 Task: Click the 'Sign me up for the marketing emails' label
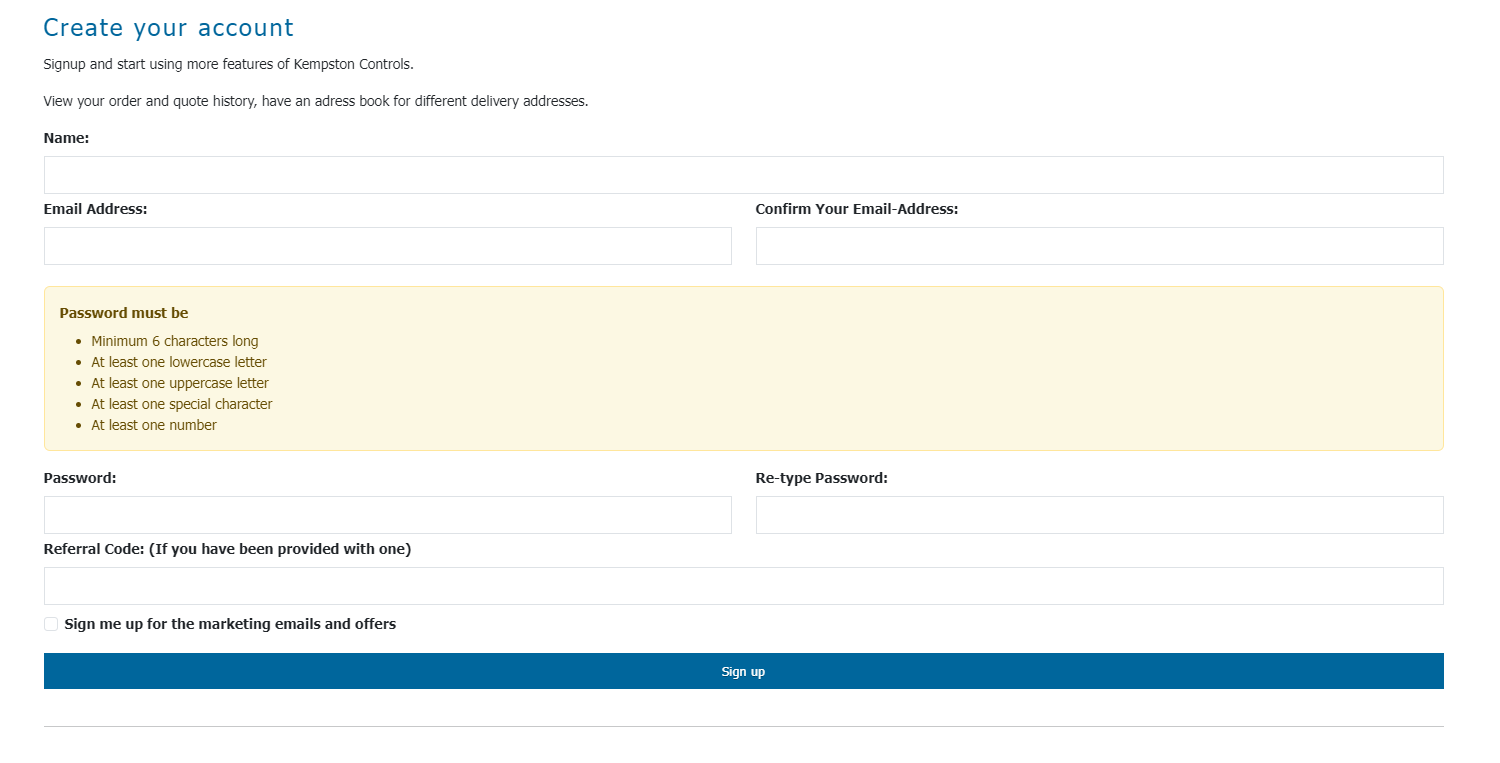[x=230, y=624]
